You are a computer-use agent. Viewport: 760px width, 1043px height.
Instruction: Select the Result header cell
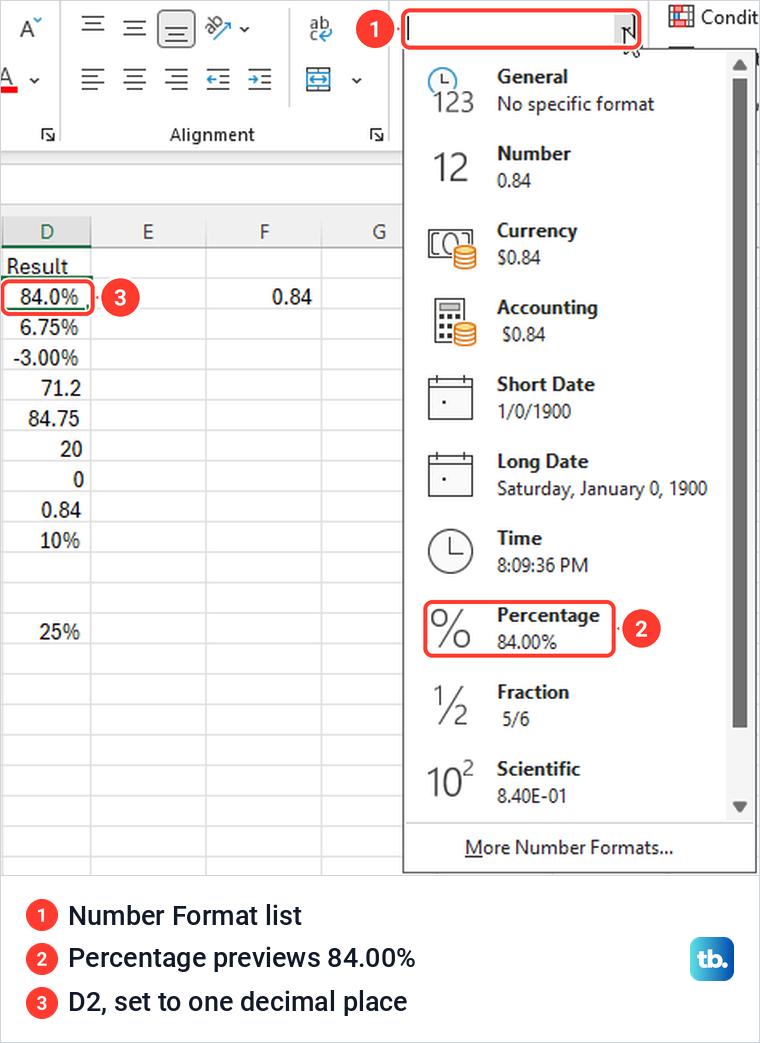tap(46, 265)
